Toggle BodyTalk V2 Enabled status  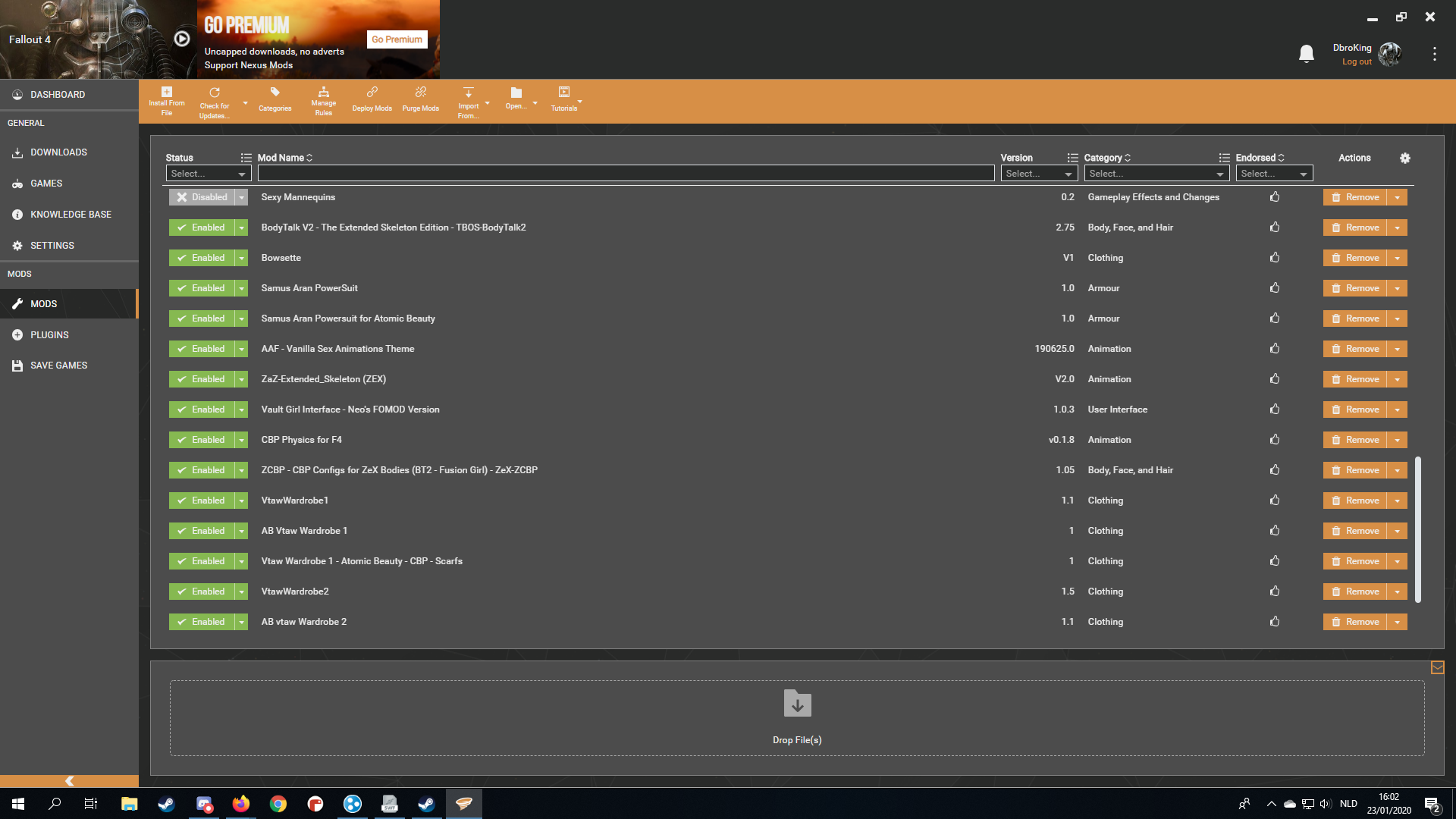coord(202,227)
